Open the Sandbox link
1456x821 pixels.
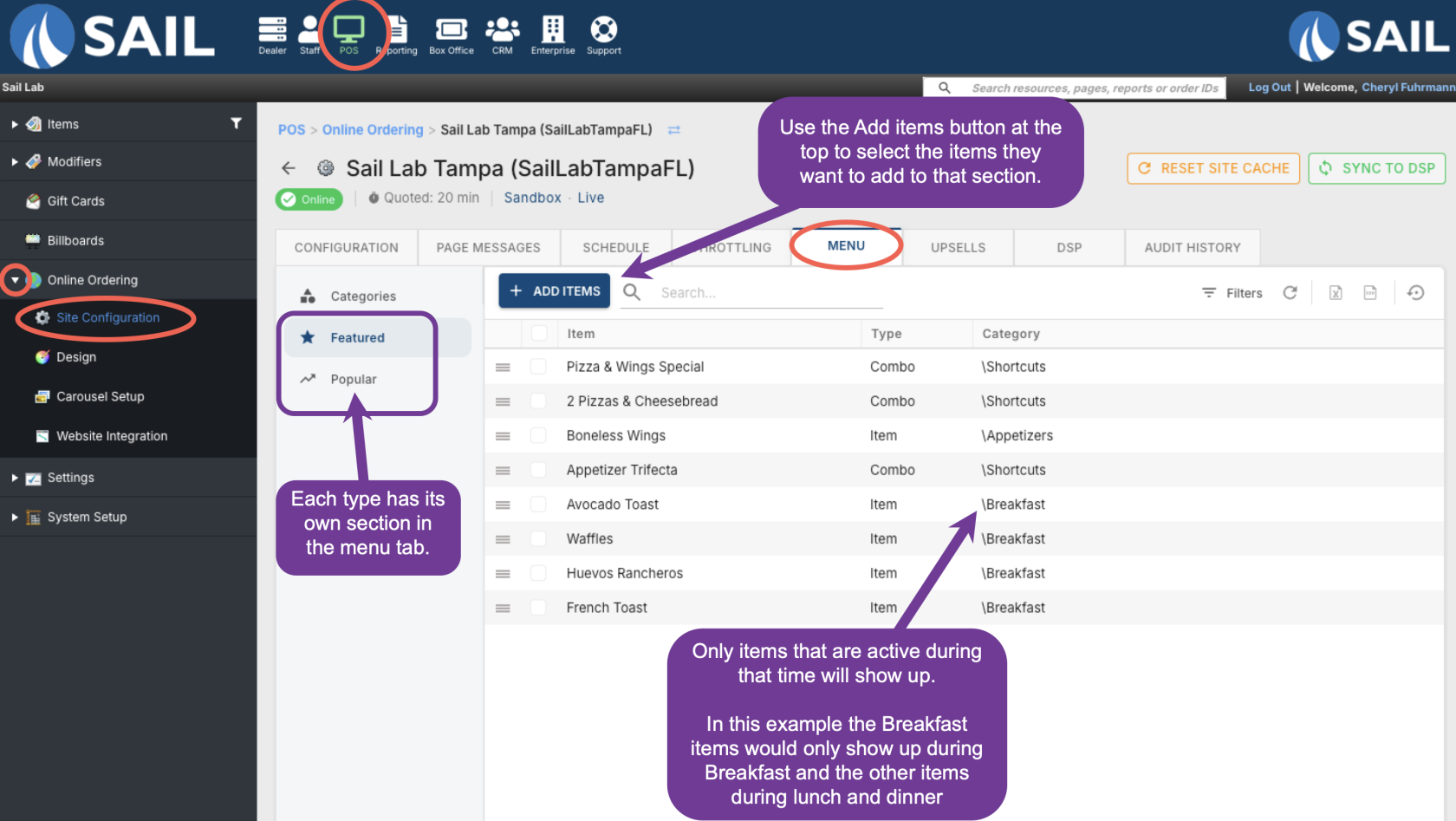coord(533,198)
